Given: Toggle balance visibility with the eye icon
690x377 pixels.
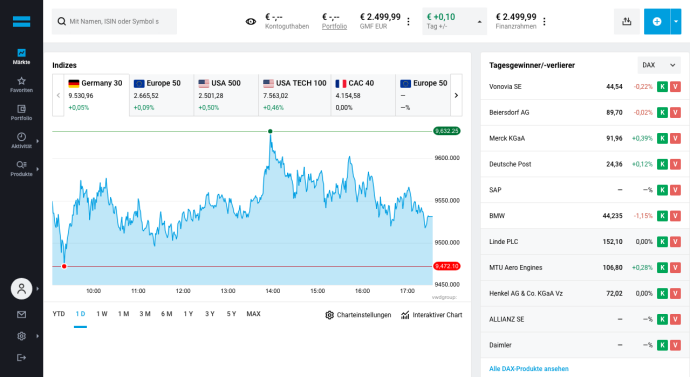Looking at the screenshot, I should tap(251, 21).
